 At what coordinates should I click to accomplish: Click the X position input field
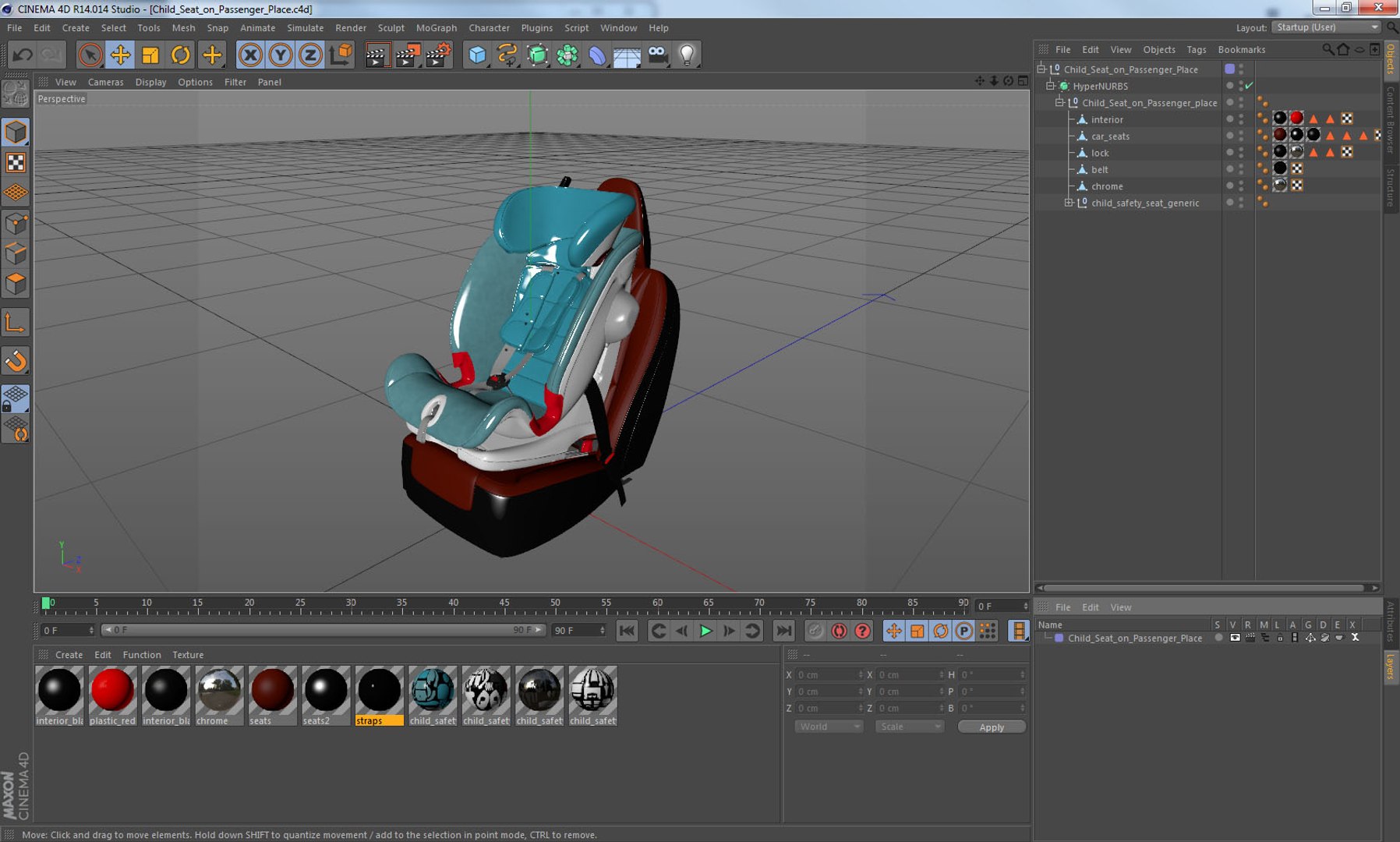(x=829, y=675)
